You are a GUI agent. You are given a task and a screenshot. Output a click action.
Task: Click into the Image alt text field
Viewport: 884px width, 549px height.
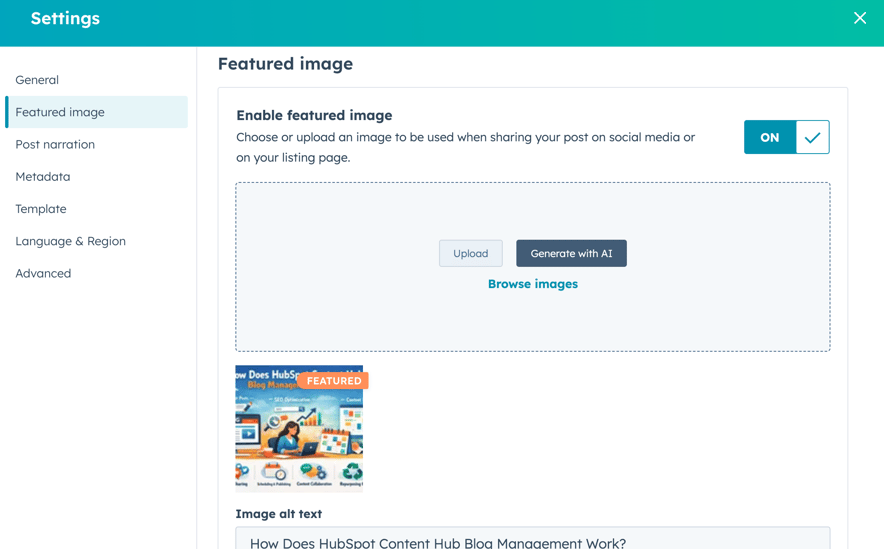(533, 539)
